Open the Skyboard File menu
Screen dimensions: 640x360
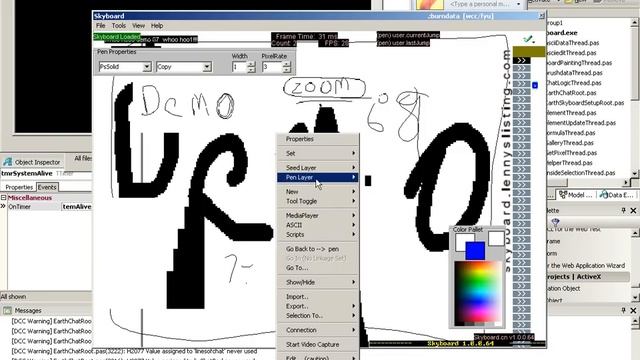[100, 26]
